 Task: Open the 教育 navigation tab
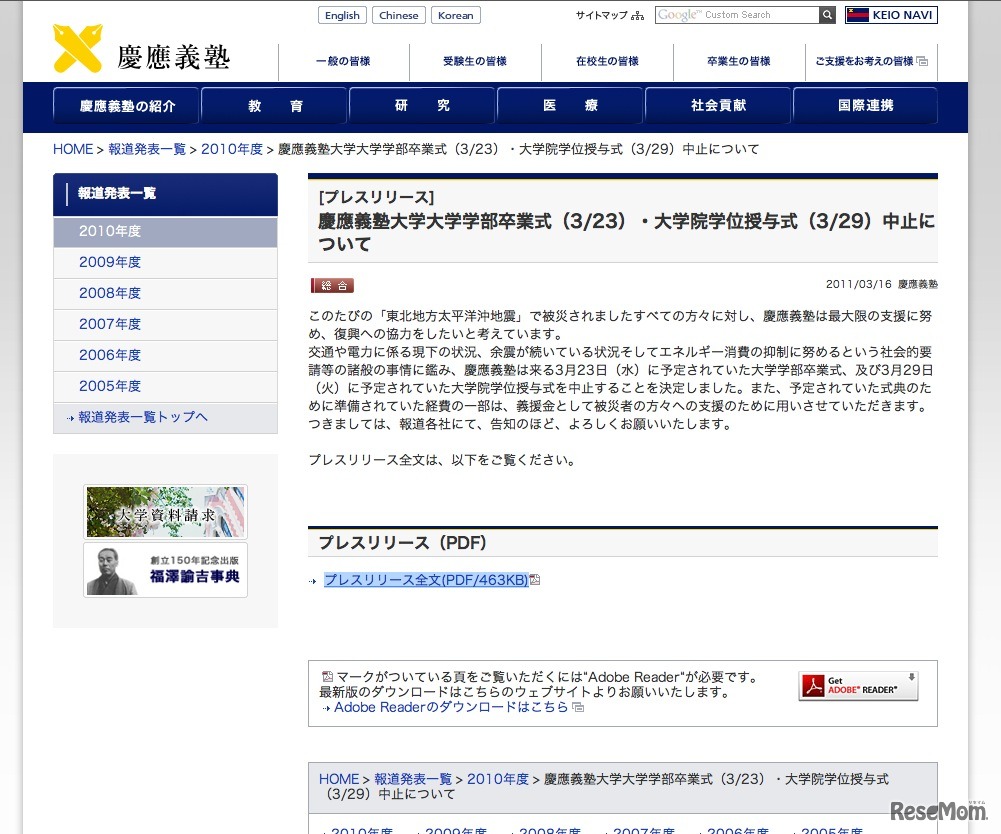click(x=275, y=106)
